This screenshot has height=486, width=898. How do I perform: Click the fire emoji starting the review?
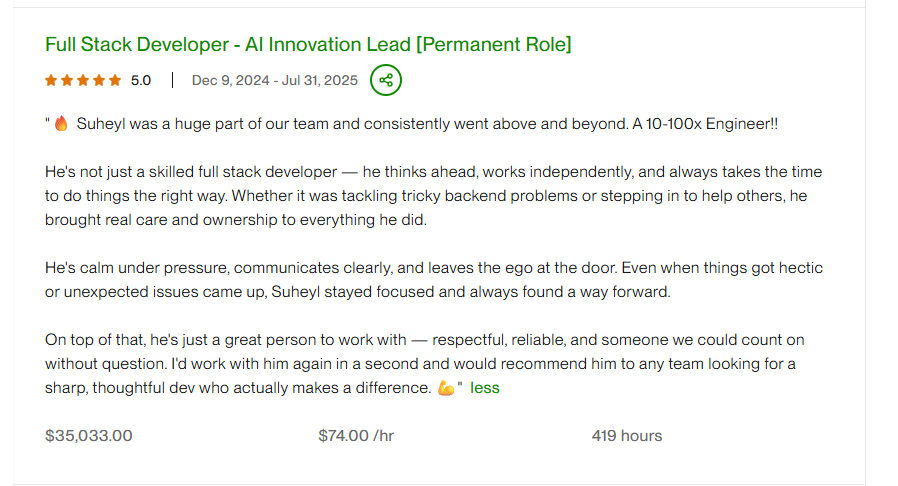point(61,124)
